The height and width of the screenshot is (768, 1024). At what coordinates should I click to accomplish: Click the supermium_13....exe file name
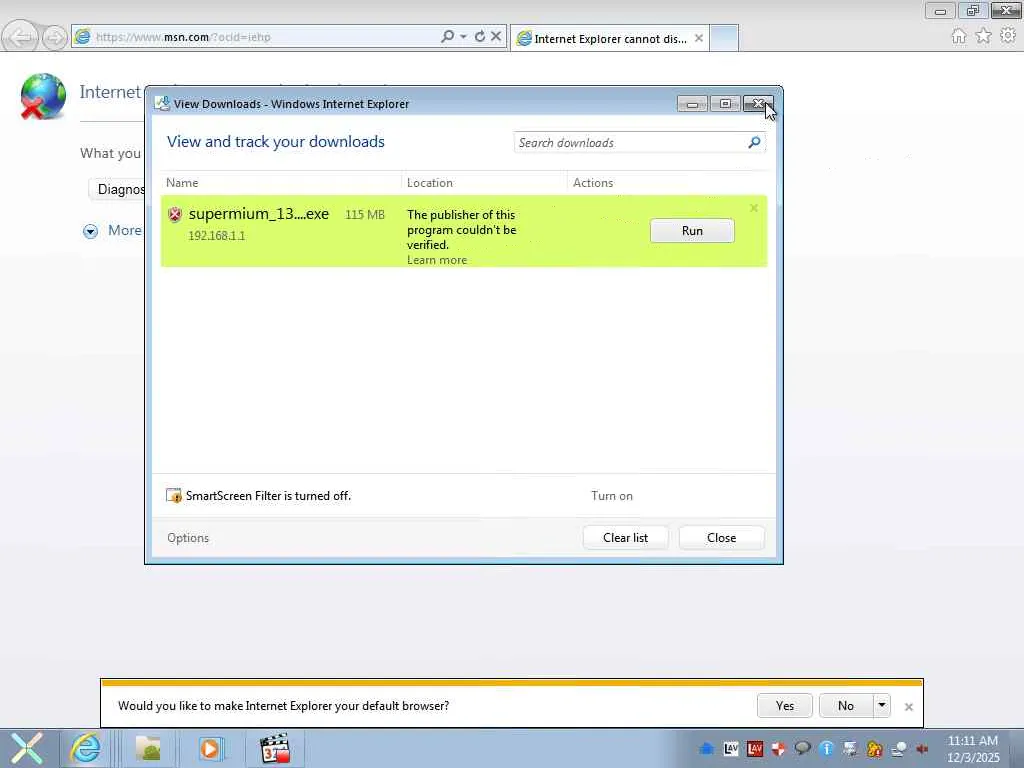pyautogui.click(x=259, y=214)
